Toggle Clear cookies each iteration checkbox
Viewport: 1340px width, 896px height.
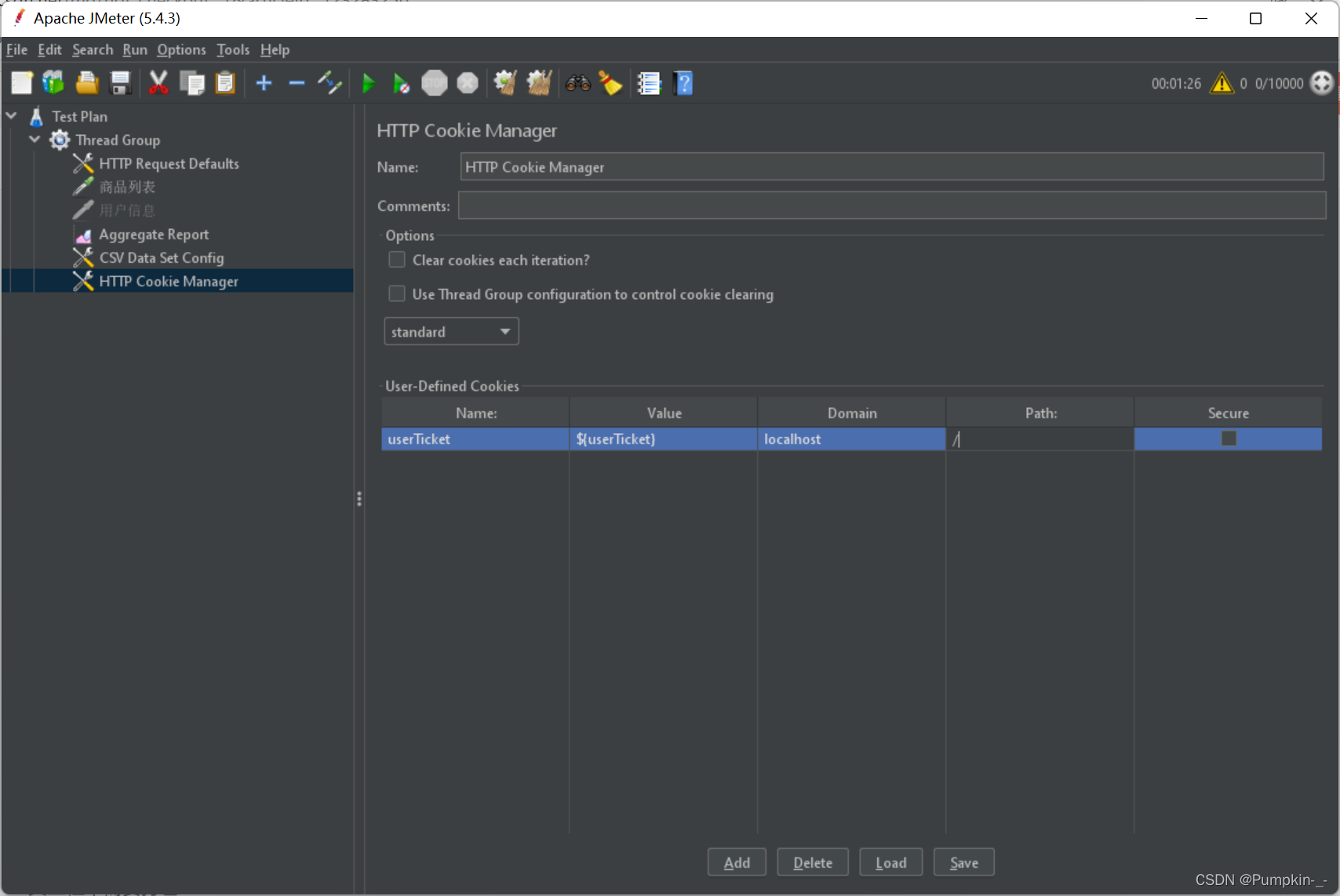click(x=397, y=260)
